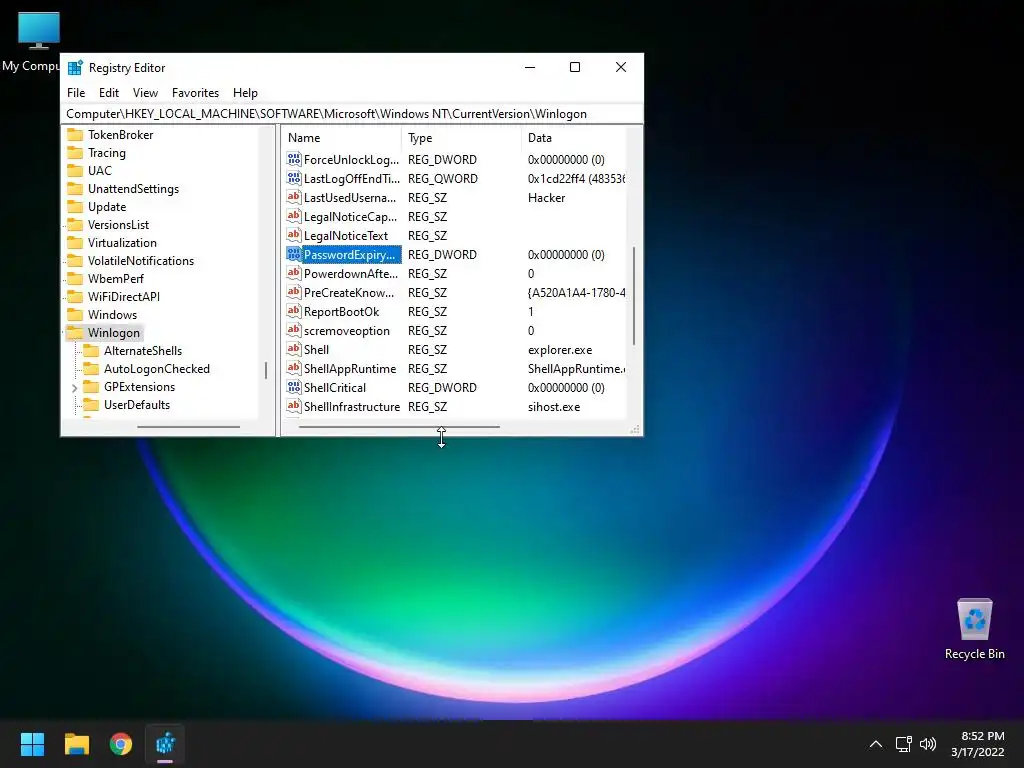Click the key tree vertical scrollbar

[266, 370]
